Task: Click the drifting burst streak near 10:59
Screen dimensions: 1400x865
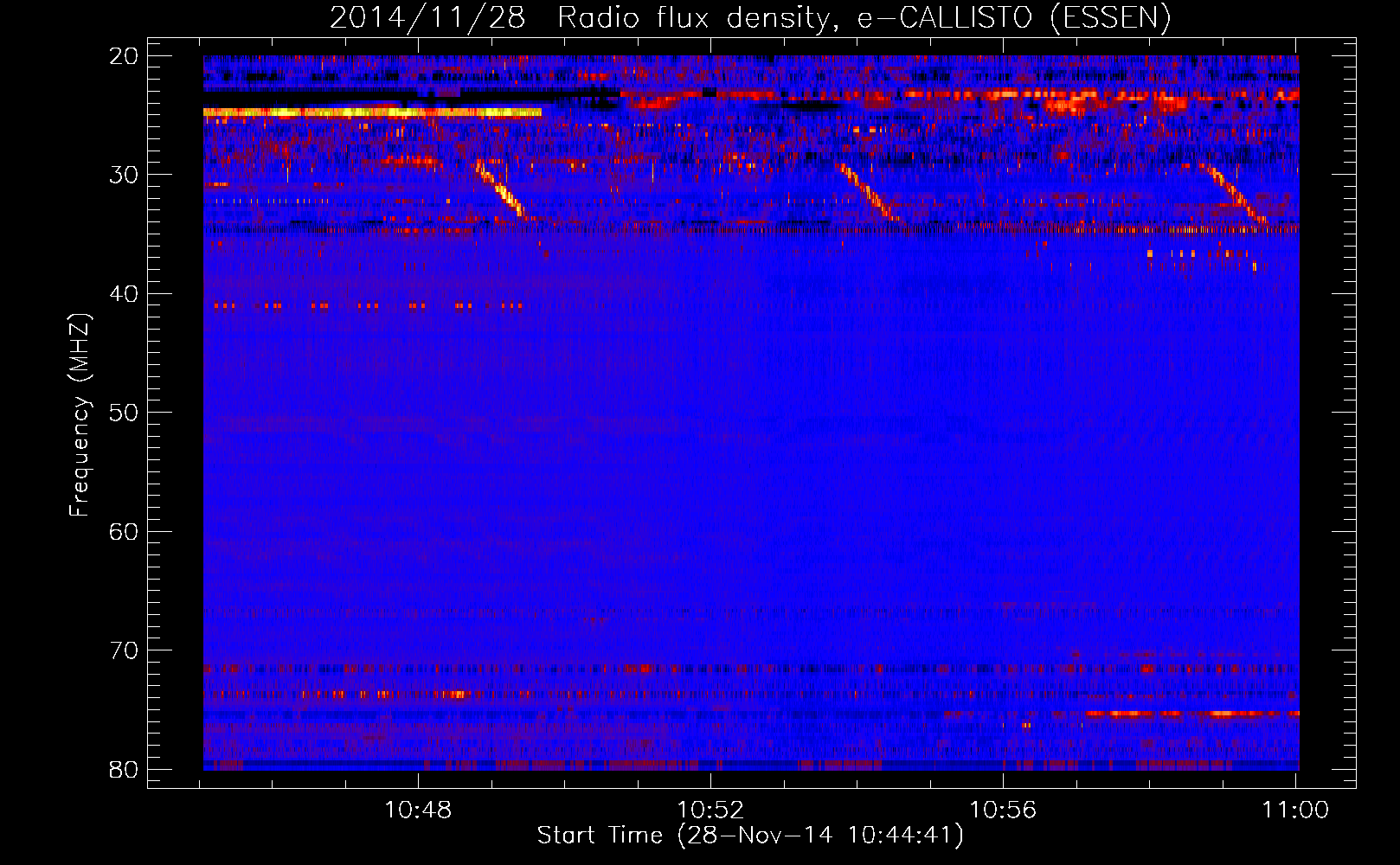Action: [x=1236, y=195]
